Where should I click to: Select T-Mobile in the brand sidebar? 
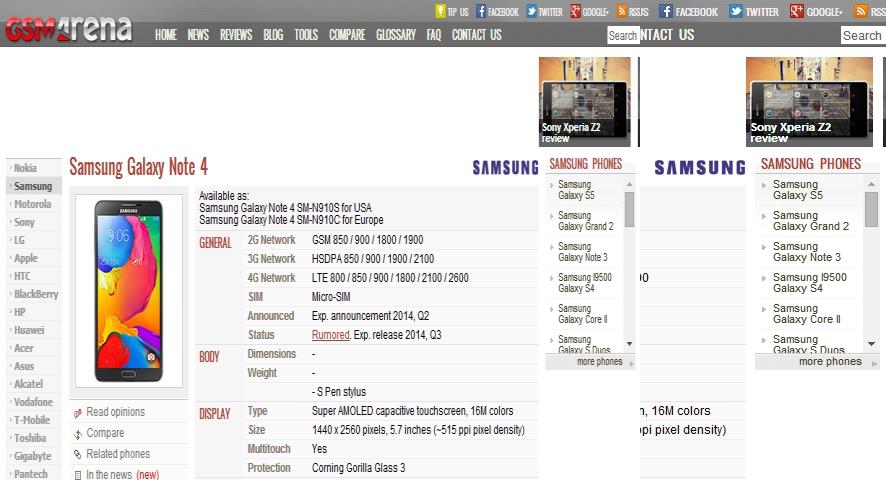[x=32, y=420]
